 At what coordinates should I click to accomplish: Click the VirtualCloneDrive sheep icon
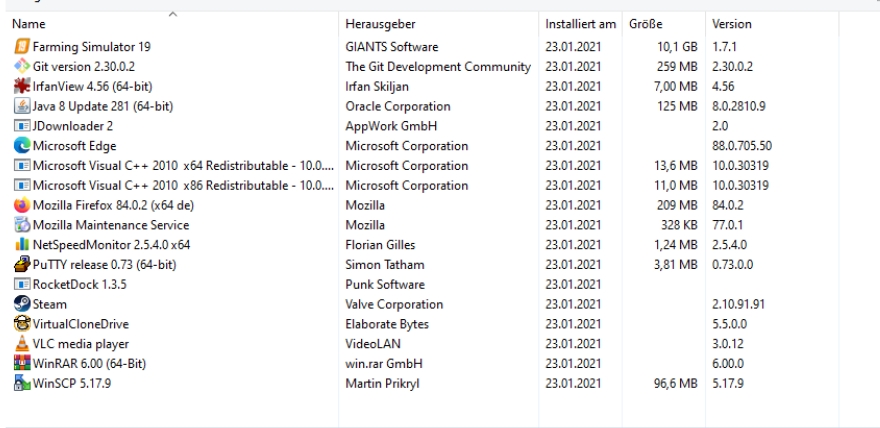coord(21,324)
